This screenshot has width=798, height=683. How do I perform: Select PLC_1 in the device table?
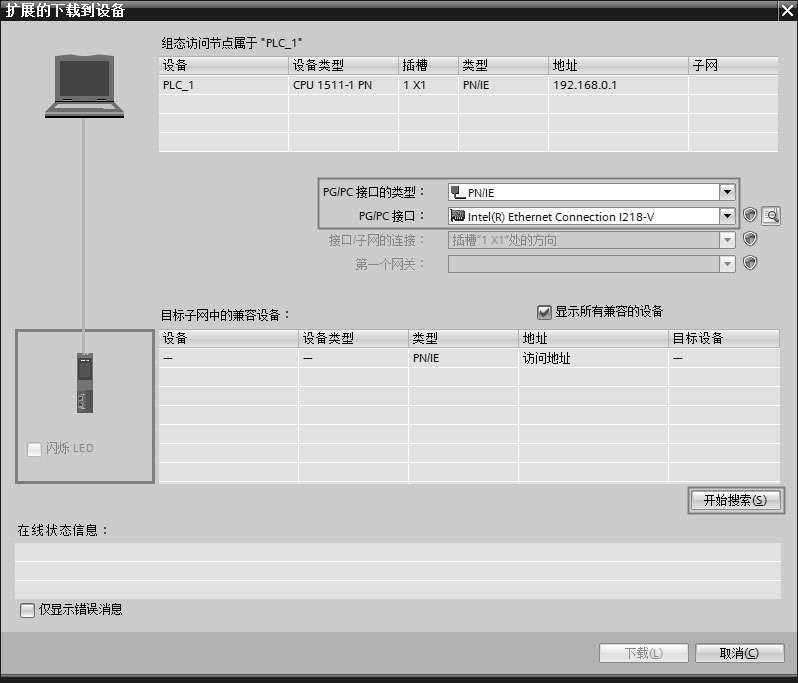(223, 85)
